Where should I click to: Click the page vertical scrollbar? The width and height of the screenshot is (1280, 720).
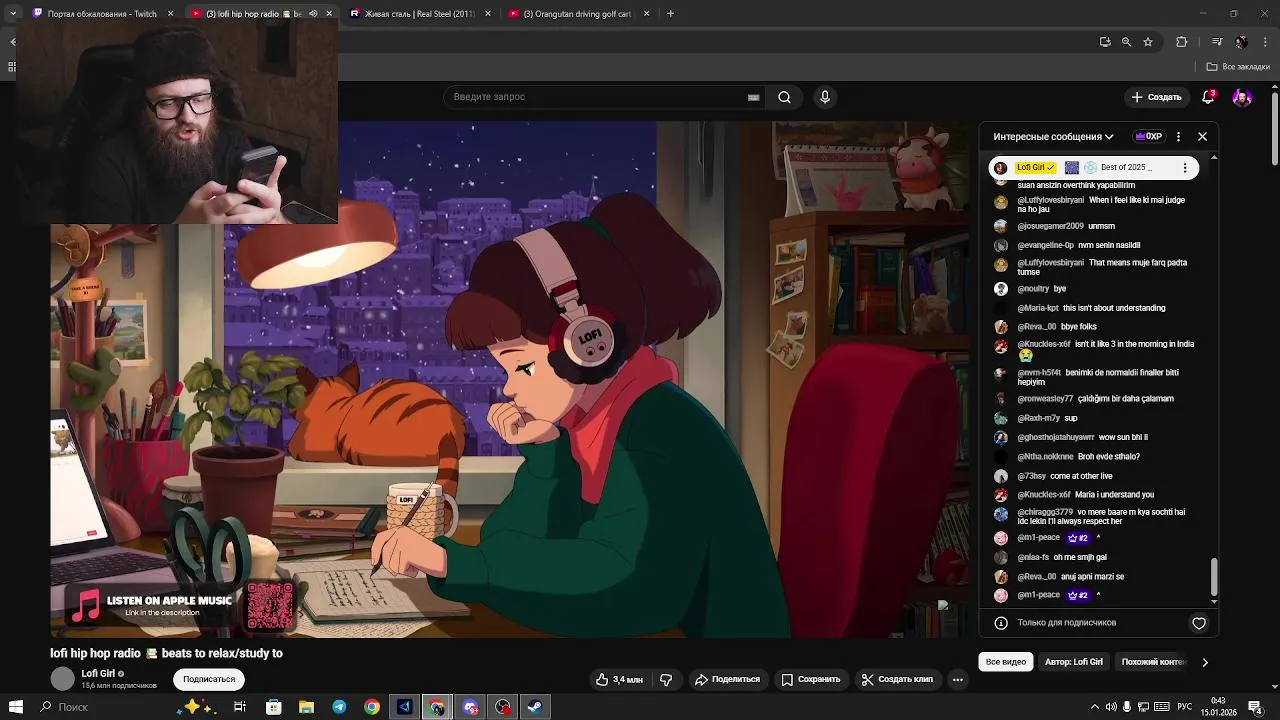click(1275, 130)
